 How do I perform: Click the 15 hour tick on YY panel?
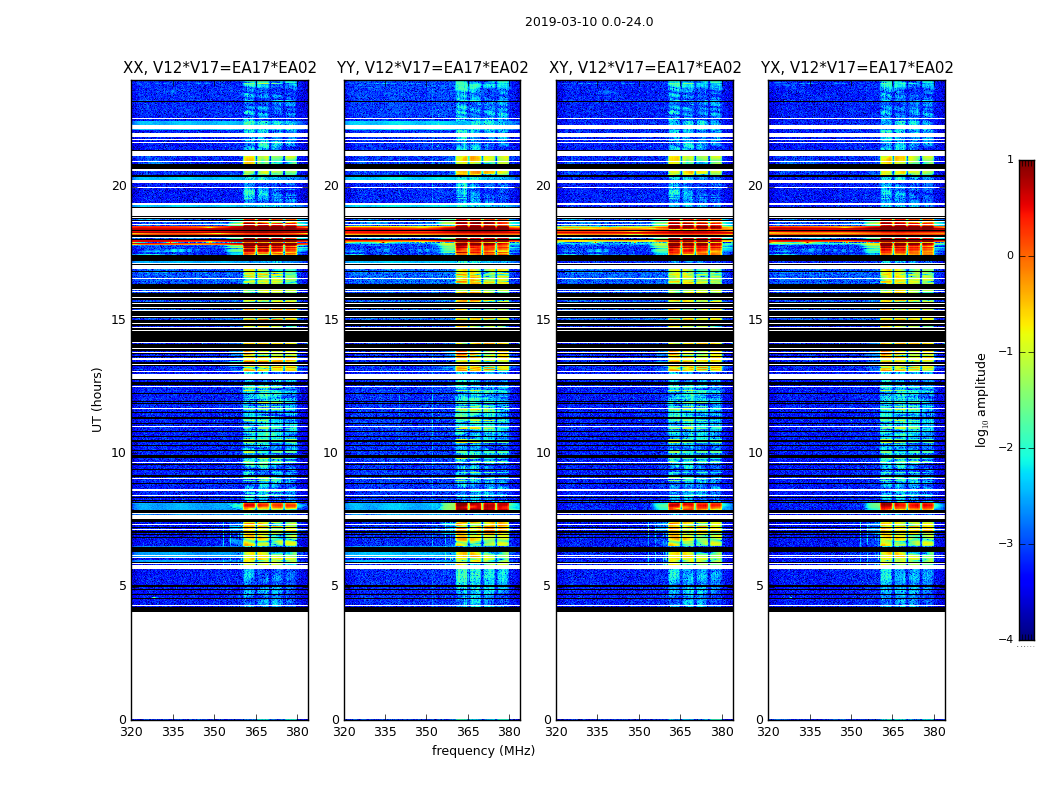coord(331,320)
